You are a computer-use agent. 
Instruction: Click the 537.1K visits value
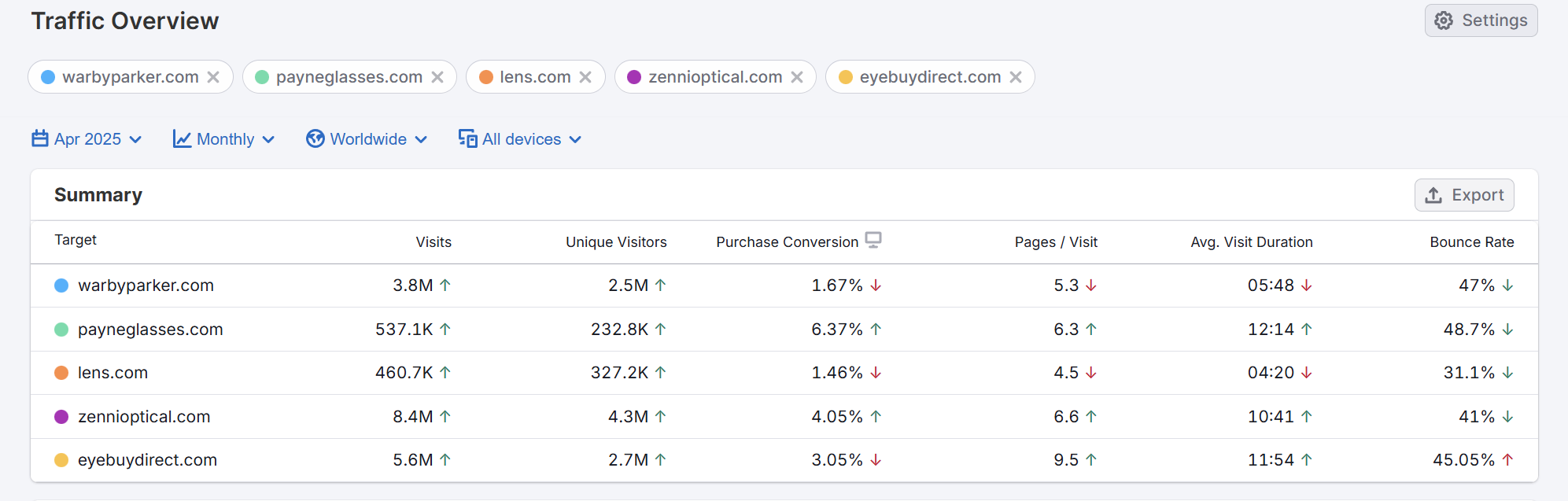pyautogui.click(x=404, y=330)
